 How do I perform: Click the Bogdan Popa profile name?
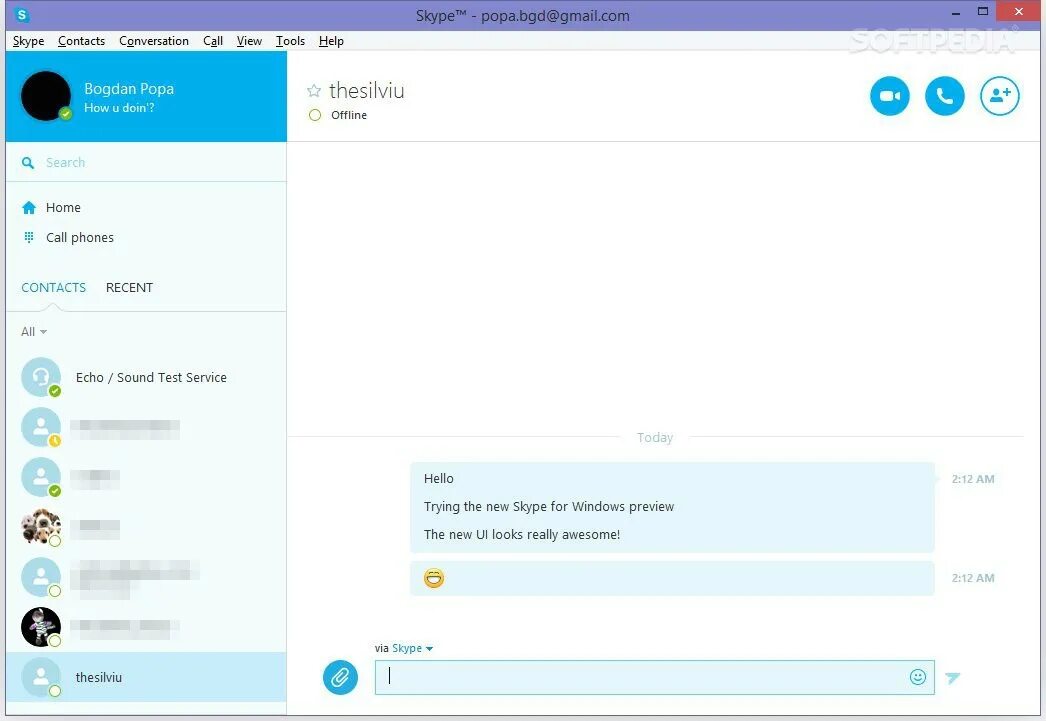coord(129,89)
